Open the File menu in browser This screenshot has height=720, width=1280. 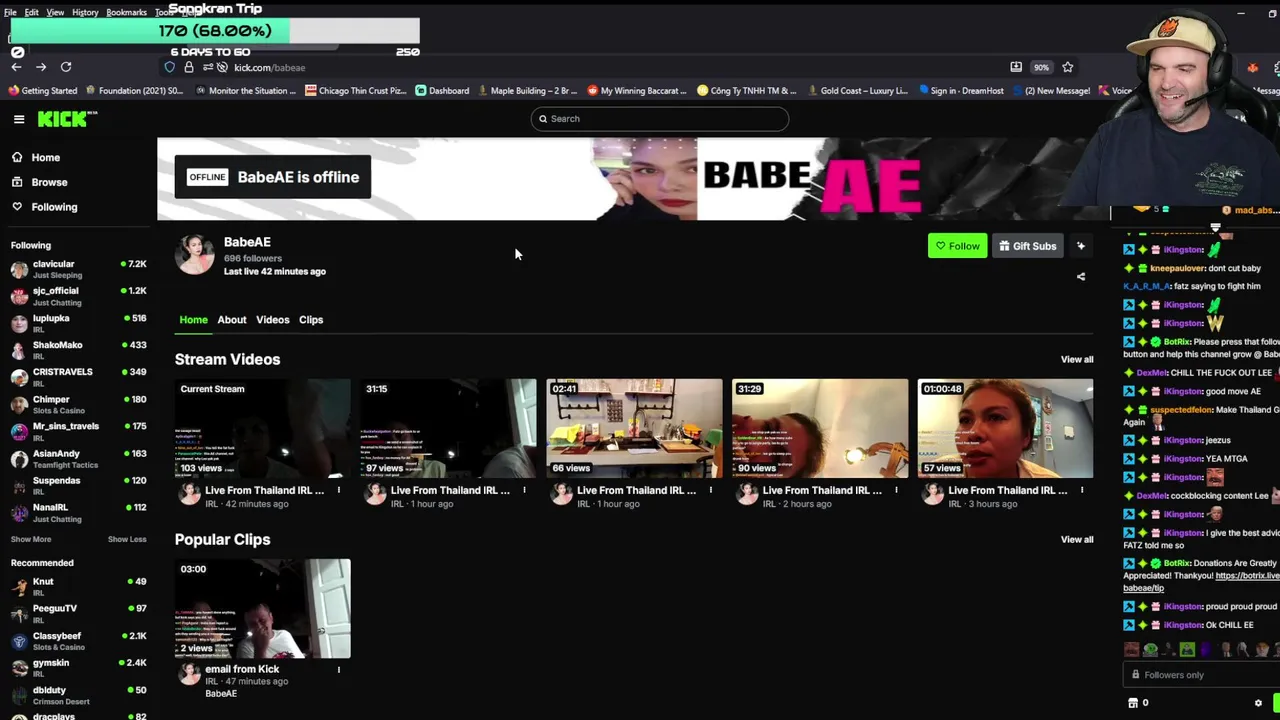click(10, 12)
